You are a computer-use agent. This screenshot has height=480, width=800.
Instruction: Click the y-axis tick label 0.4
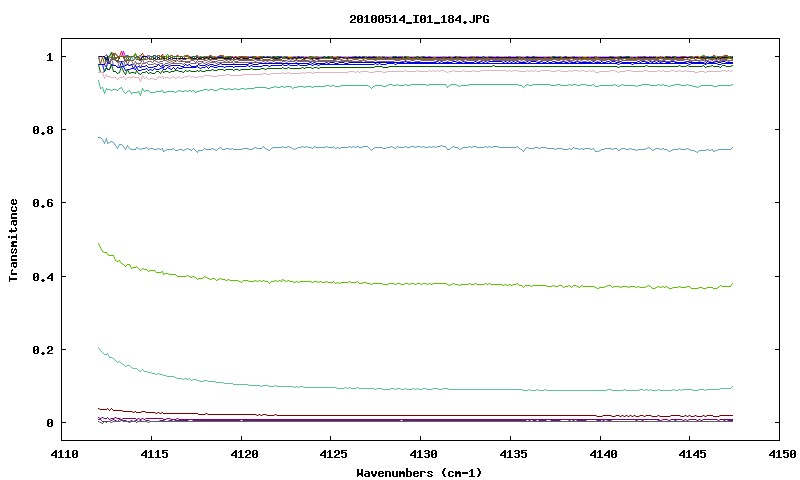pos(43,276)
